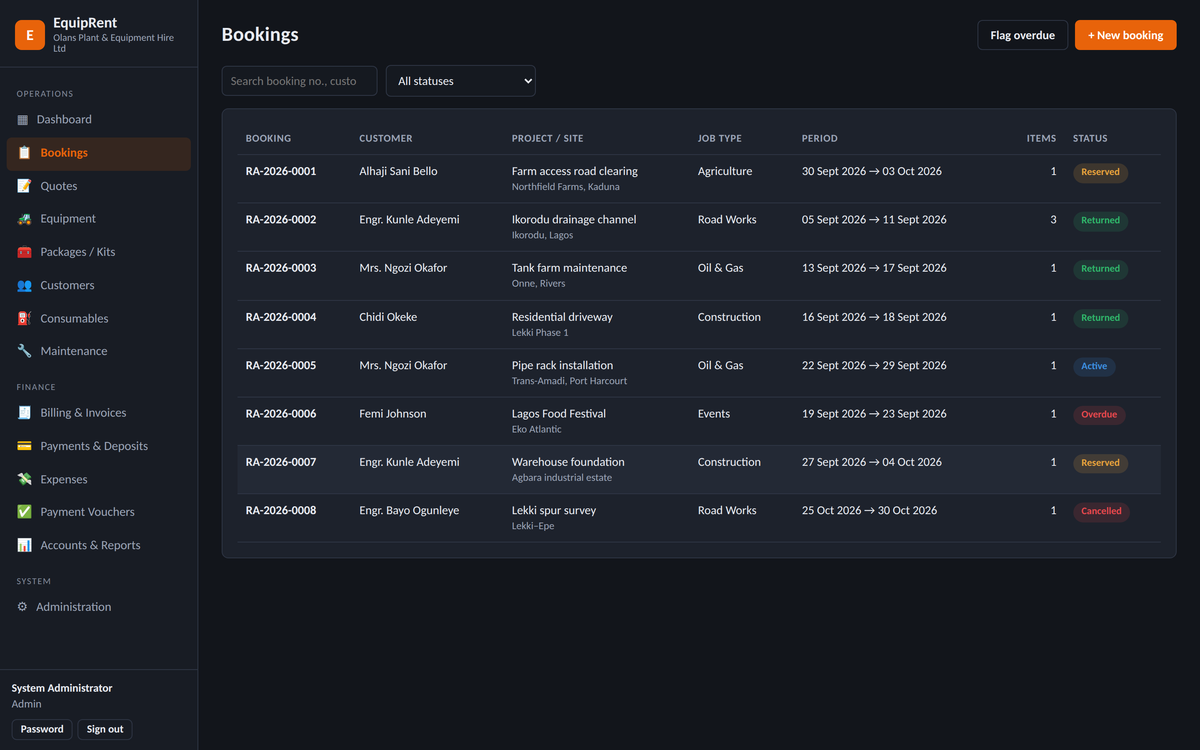1200x750 pixels.
Task: Click the Quotes notepad icon
Action: (24, 186)
